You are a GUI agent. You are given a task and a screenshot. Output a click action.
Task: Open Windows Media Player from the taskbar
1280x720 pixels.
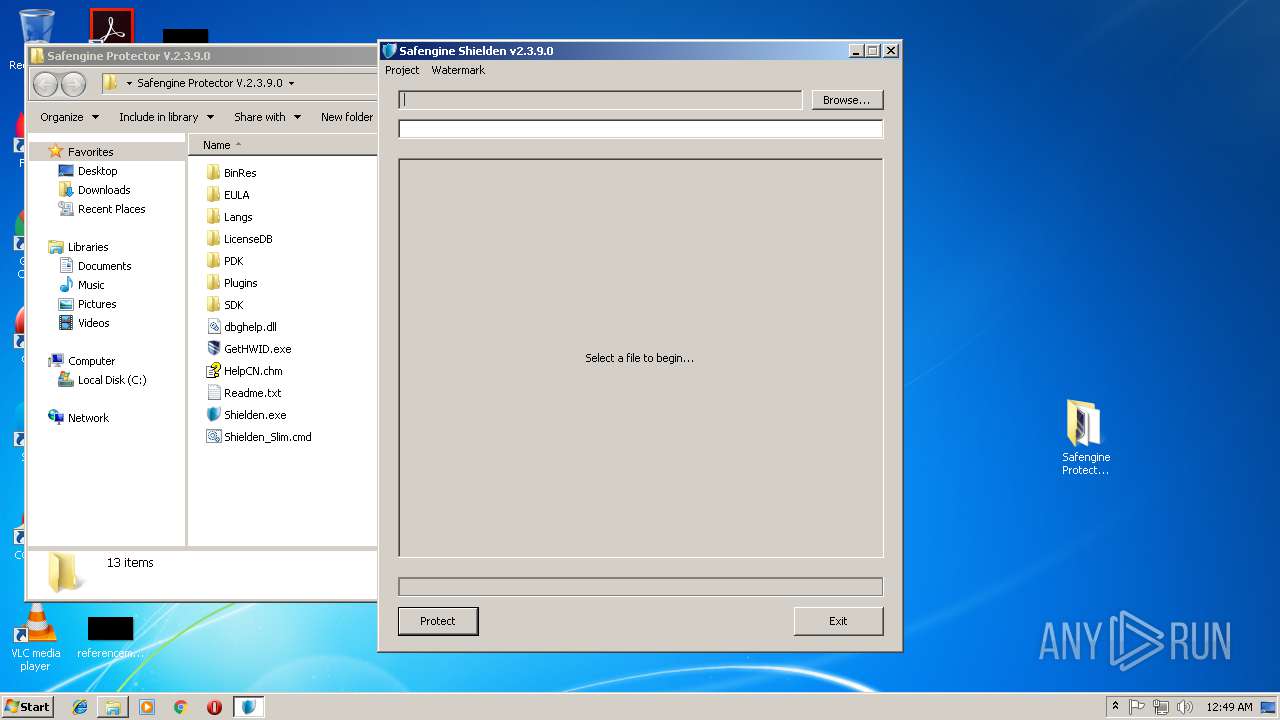pyautogui.click(x=147, y=707)
